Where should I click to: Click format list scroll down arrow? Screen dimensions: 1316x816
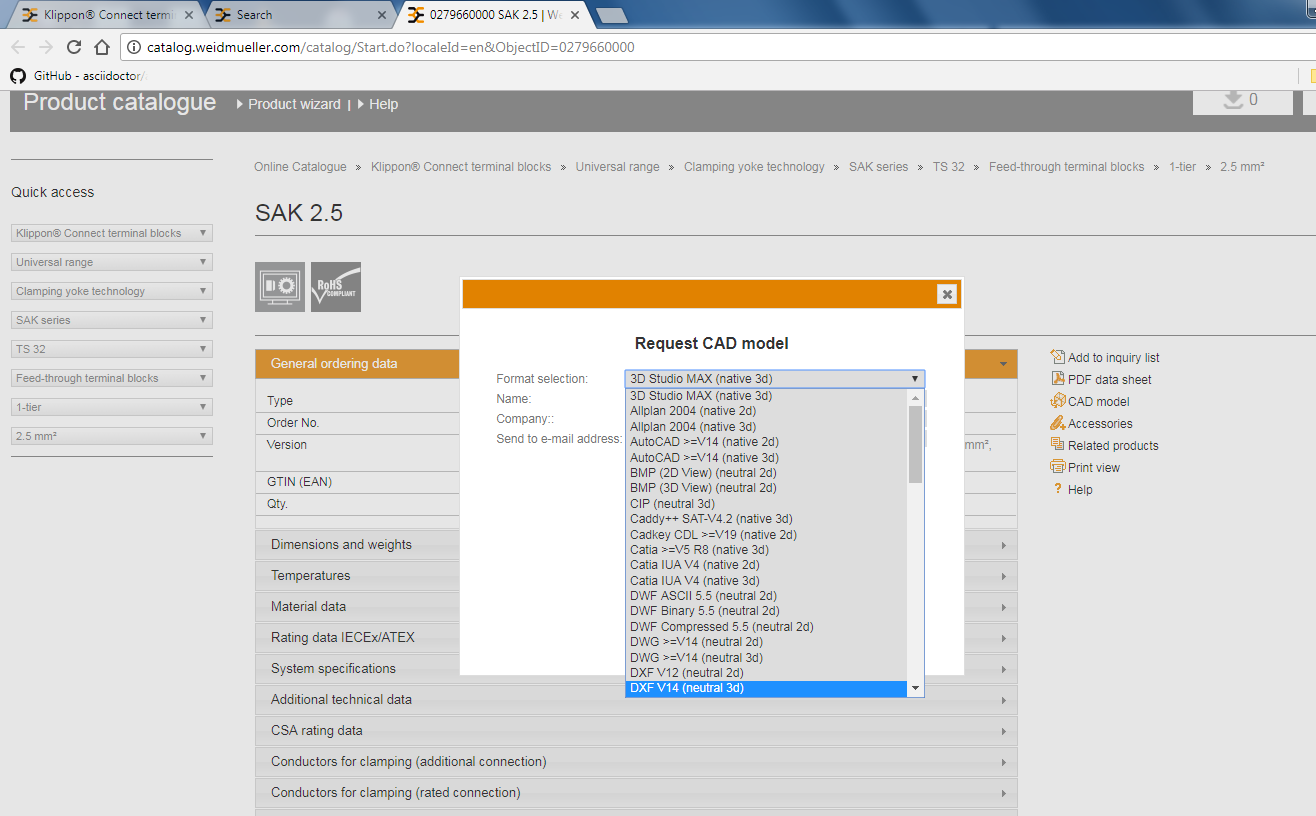(x=915, y=689)
